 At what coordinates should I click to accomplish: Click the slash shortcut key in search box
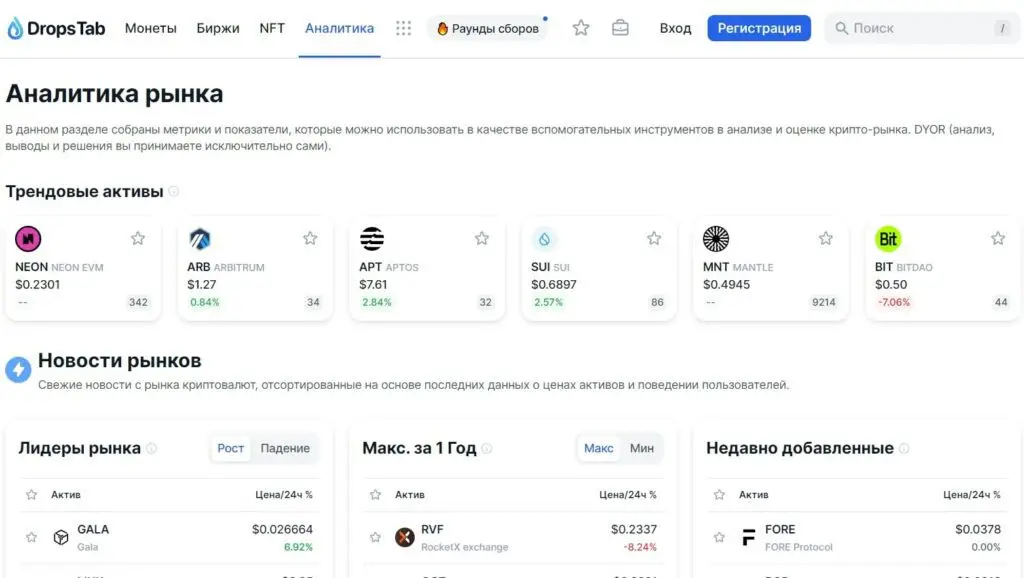[x=1002, y=28]
